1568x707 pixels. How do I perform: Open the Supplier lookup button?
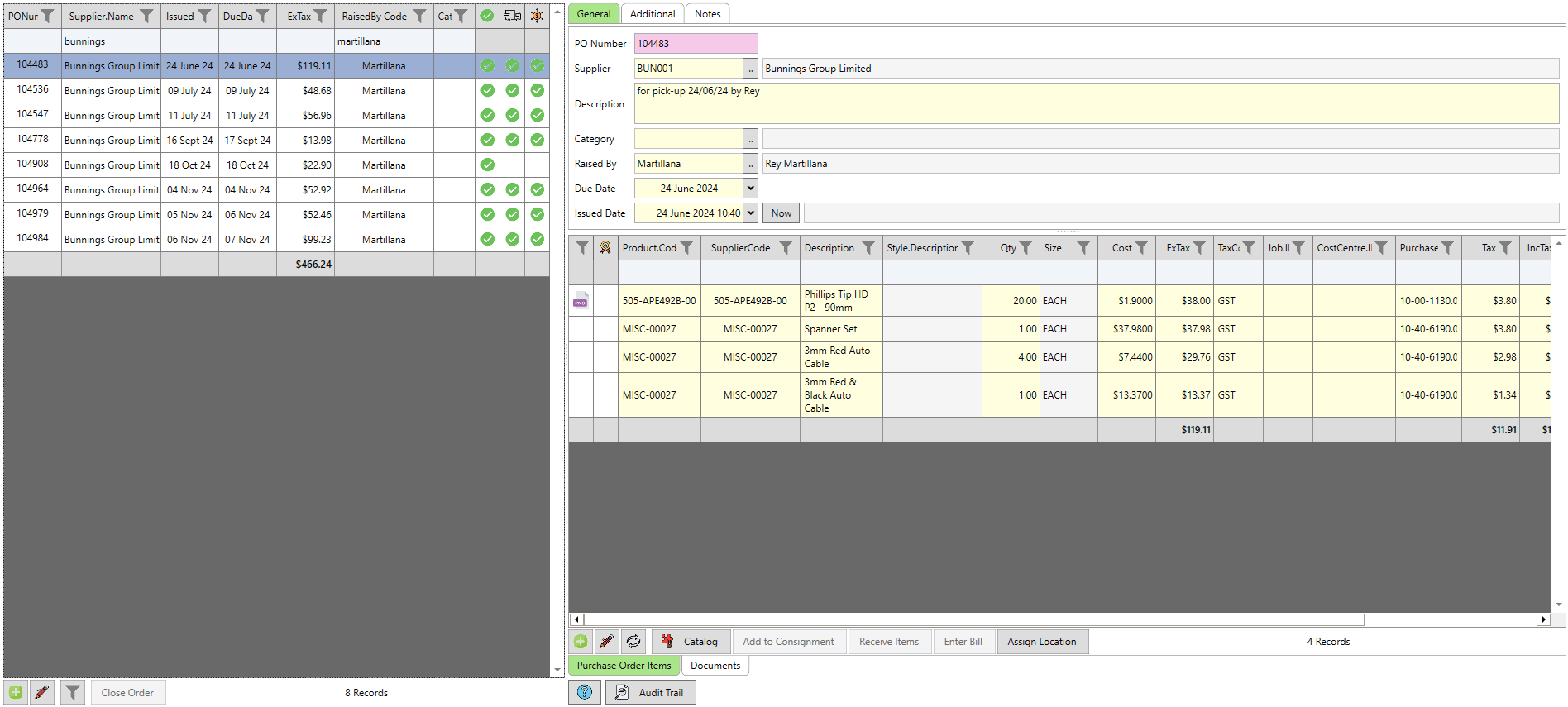click(x=750, y=69)
